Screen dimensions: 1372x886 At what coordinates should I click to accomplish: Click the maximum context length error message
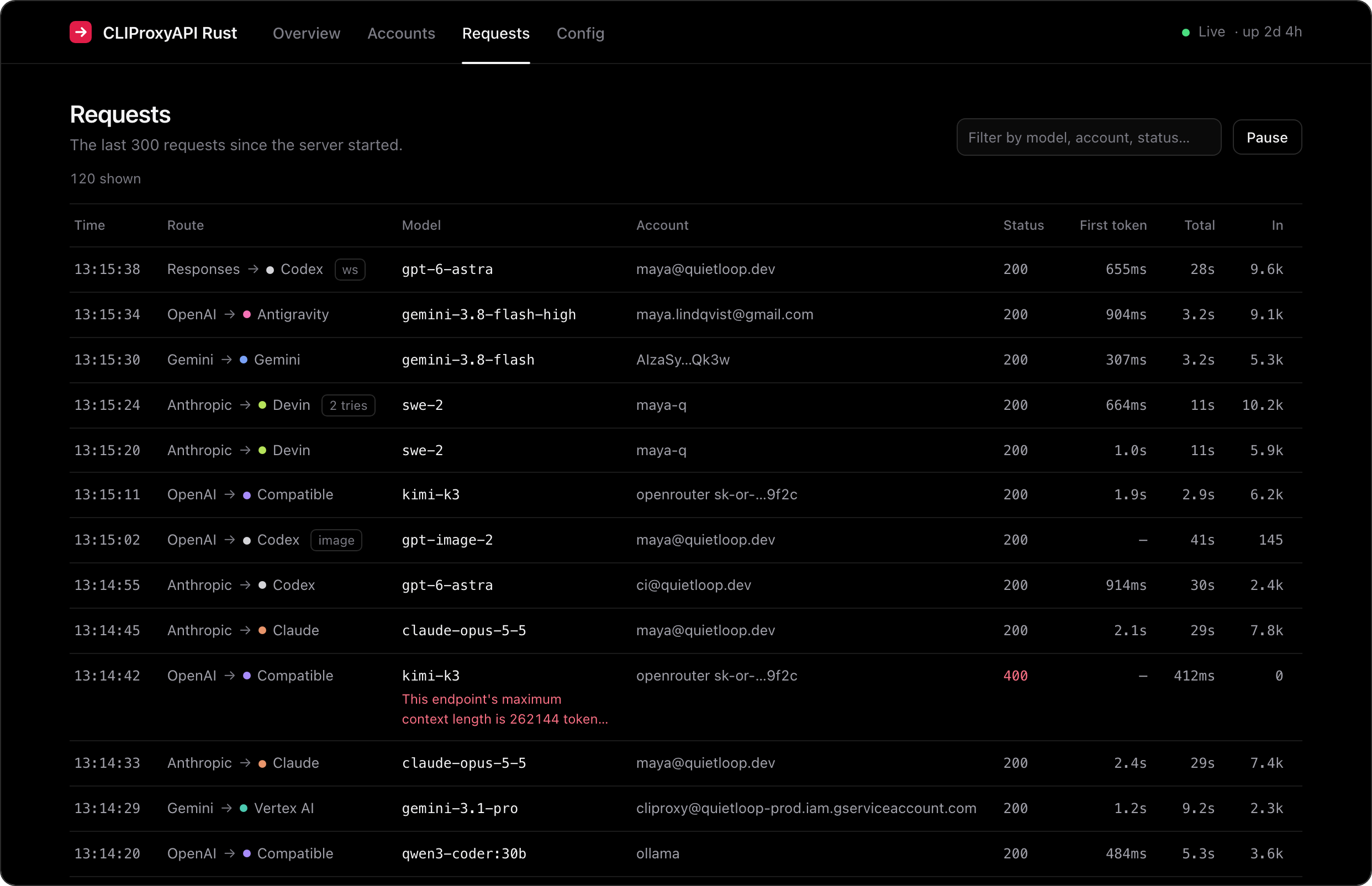[504, 709]
